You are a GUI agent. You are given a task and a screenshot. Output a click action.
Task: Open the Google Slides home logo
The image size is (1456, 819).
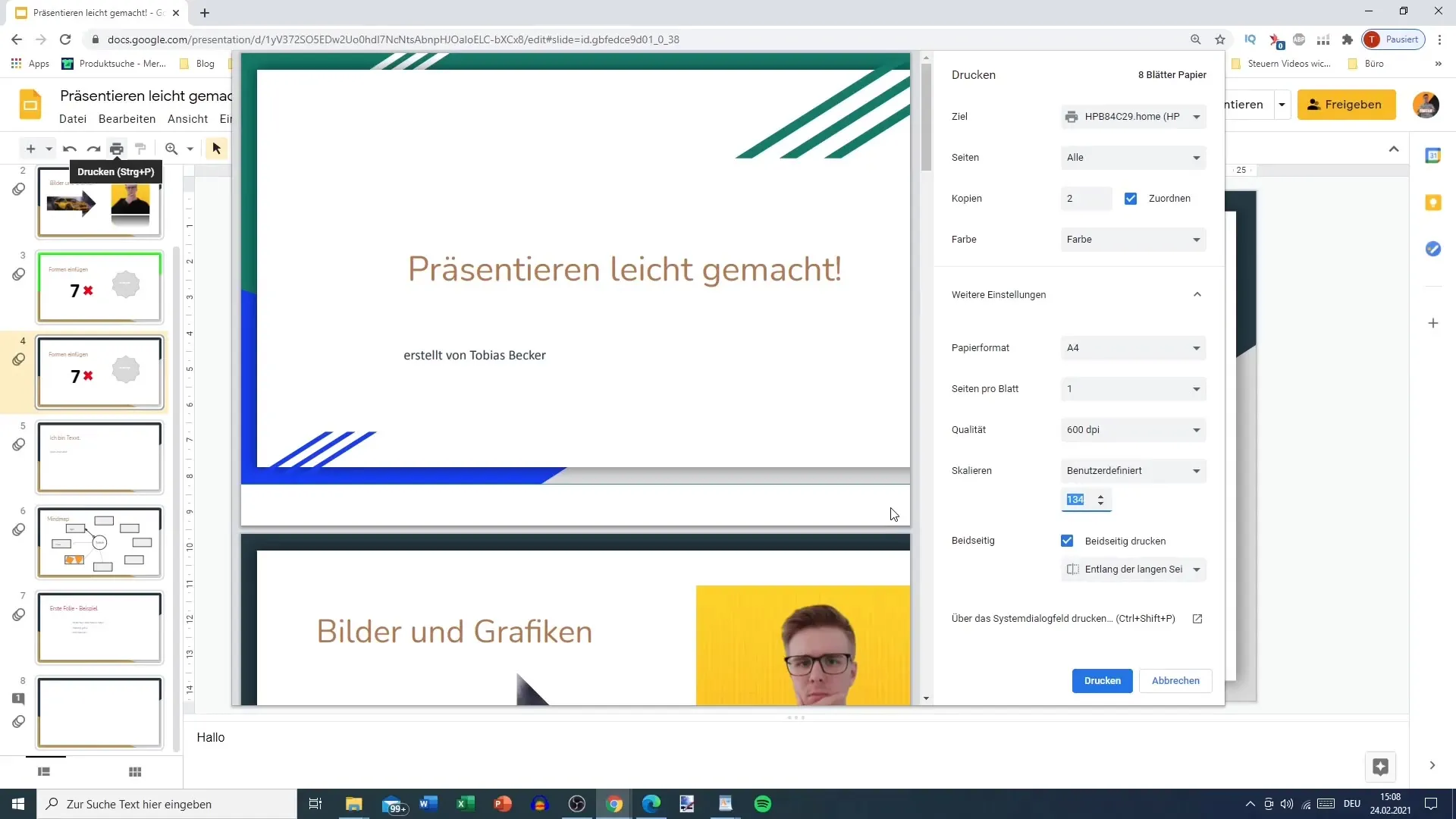(x=30, y=105)
